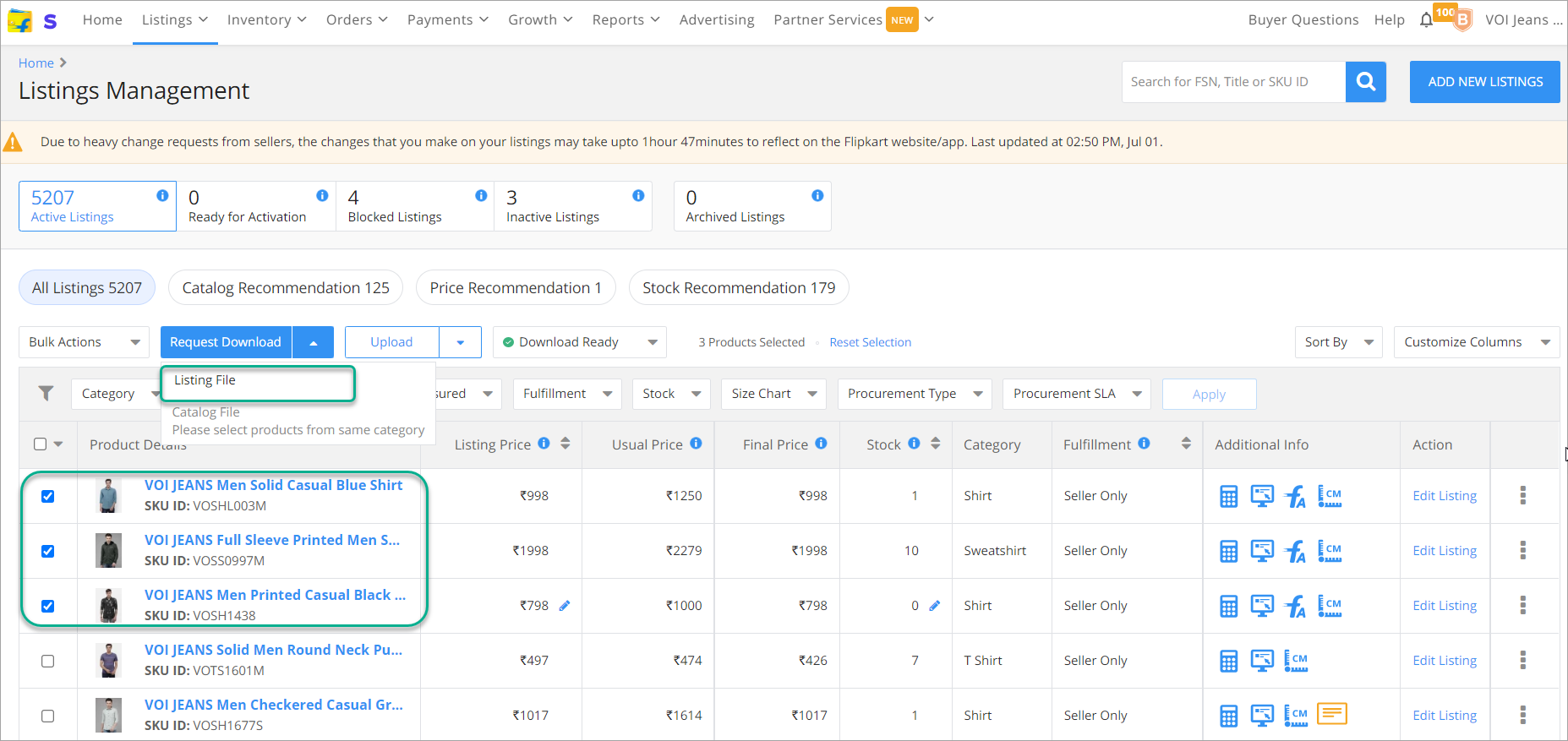This screenshot has width=1568, height=741.
Task: Toggle the select-all header checkbox
Action: [x=40, y=444]
